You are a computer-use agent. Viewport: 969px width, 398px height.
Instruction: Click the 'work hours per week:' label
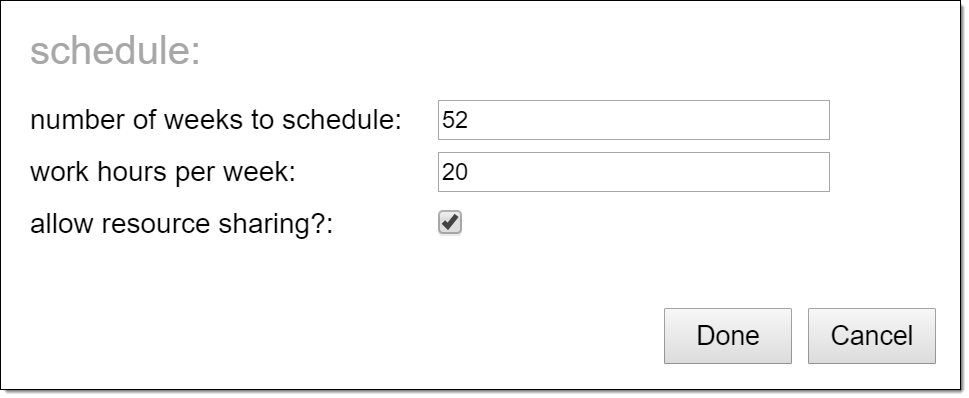(x=163, y=172)
